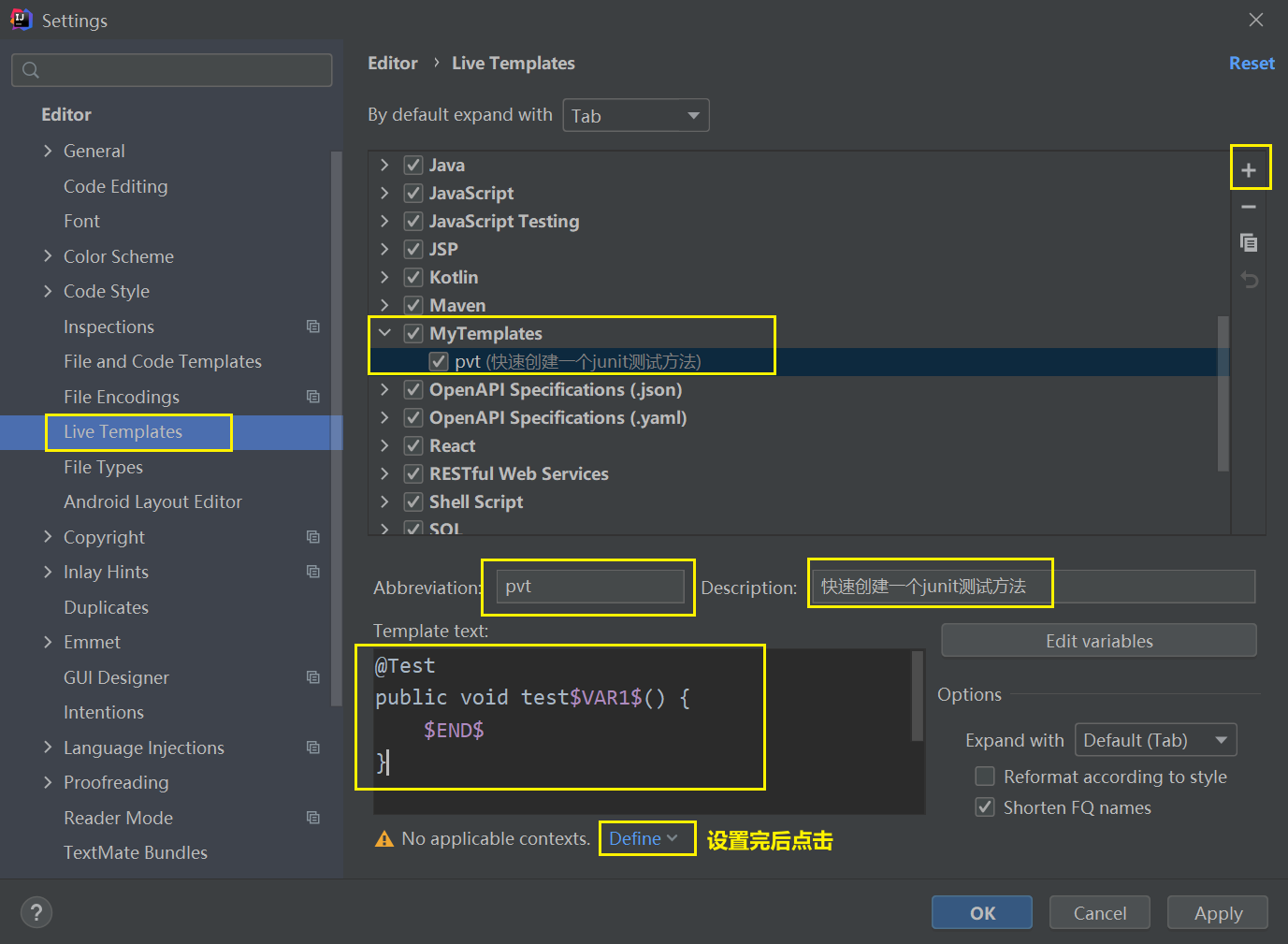Select the JSP template group row
The image size is (1288, 944).
pos(800,249)
